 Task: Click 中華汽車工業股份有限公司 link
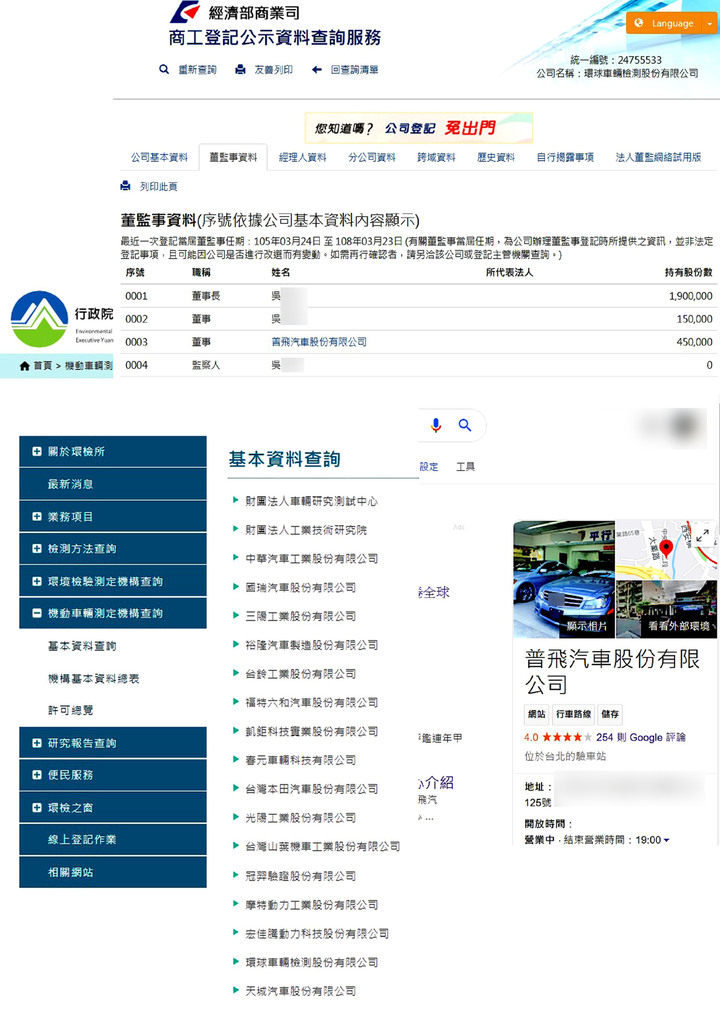(312, 558)
